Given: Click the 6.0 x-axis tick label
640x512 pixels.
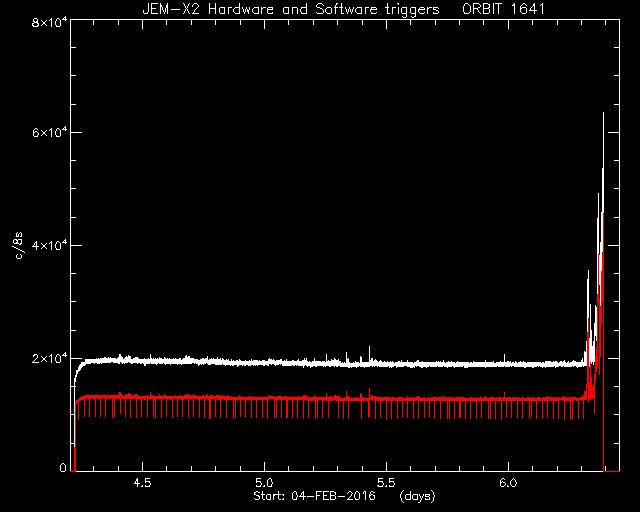Looking at the screenshot, I should [508, 483].
